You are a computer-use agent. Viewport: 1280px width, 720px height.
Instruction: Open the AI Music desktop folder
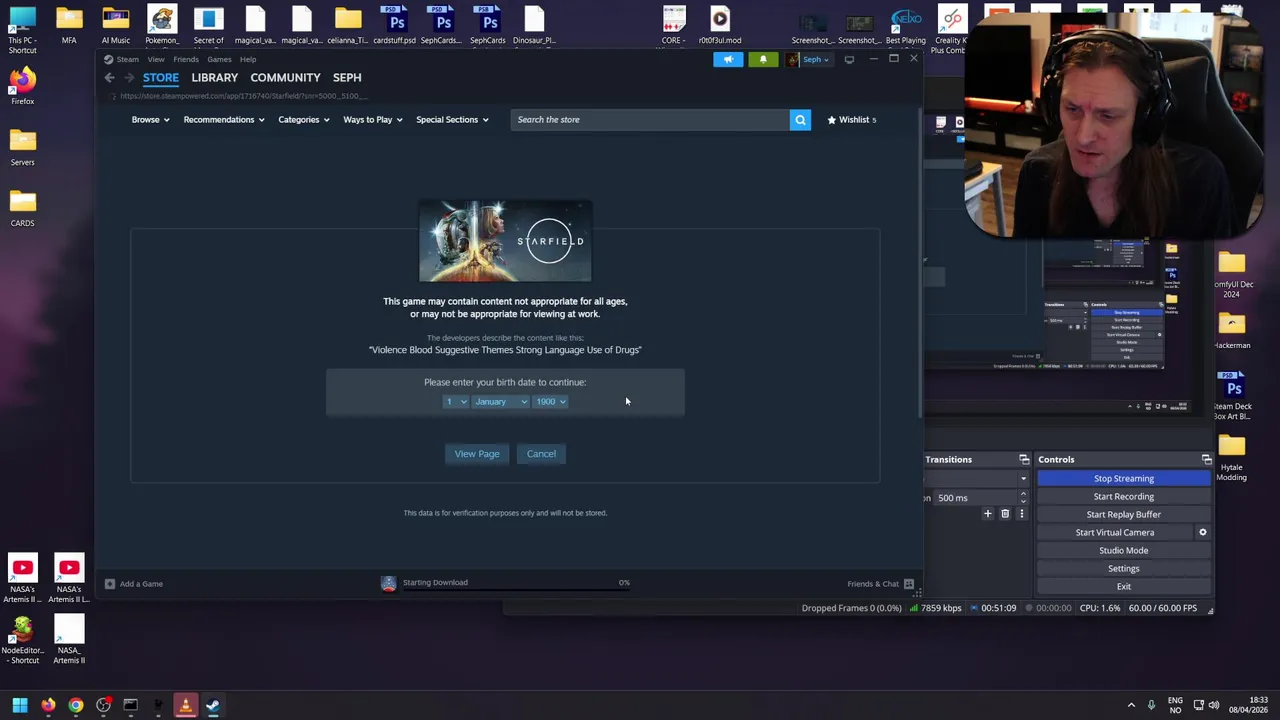116,25
